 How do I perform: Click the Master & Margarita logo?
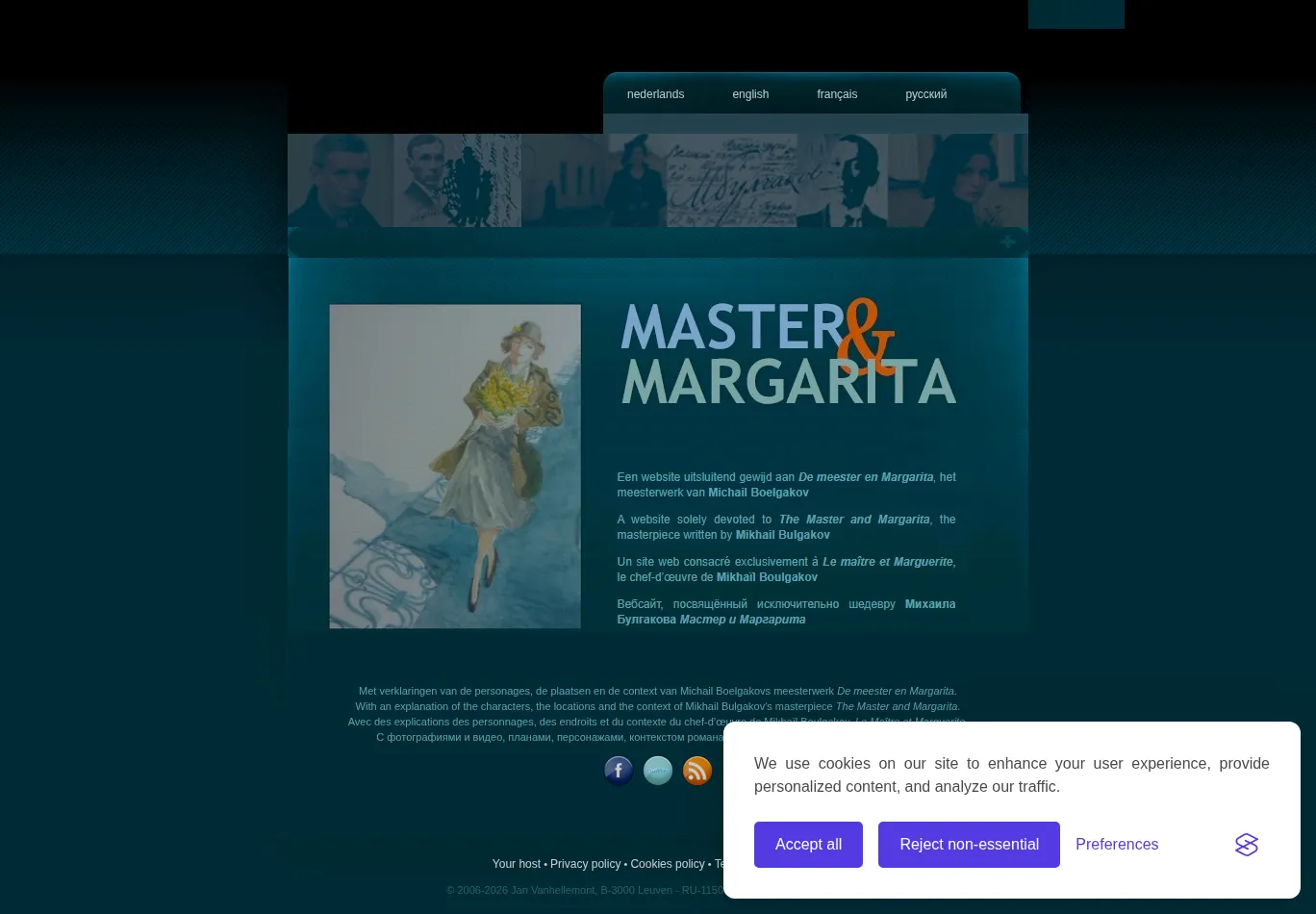[789, 351]
